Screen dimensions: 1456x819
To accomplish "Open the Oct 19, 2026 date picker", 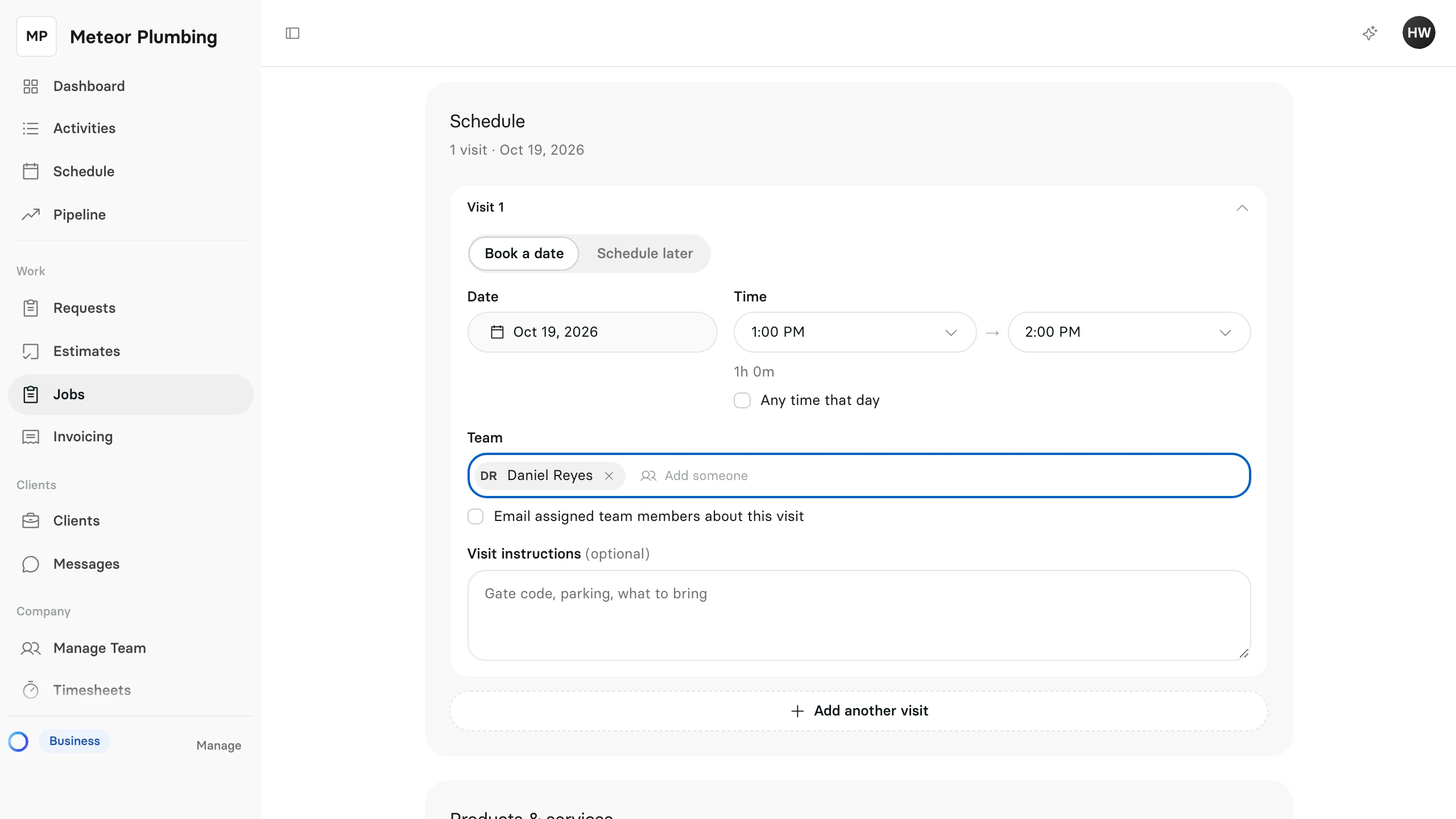I will coord(592,332).
